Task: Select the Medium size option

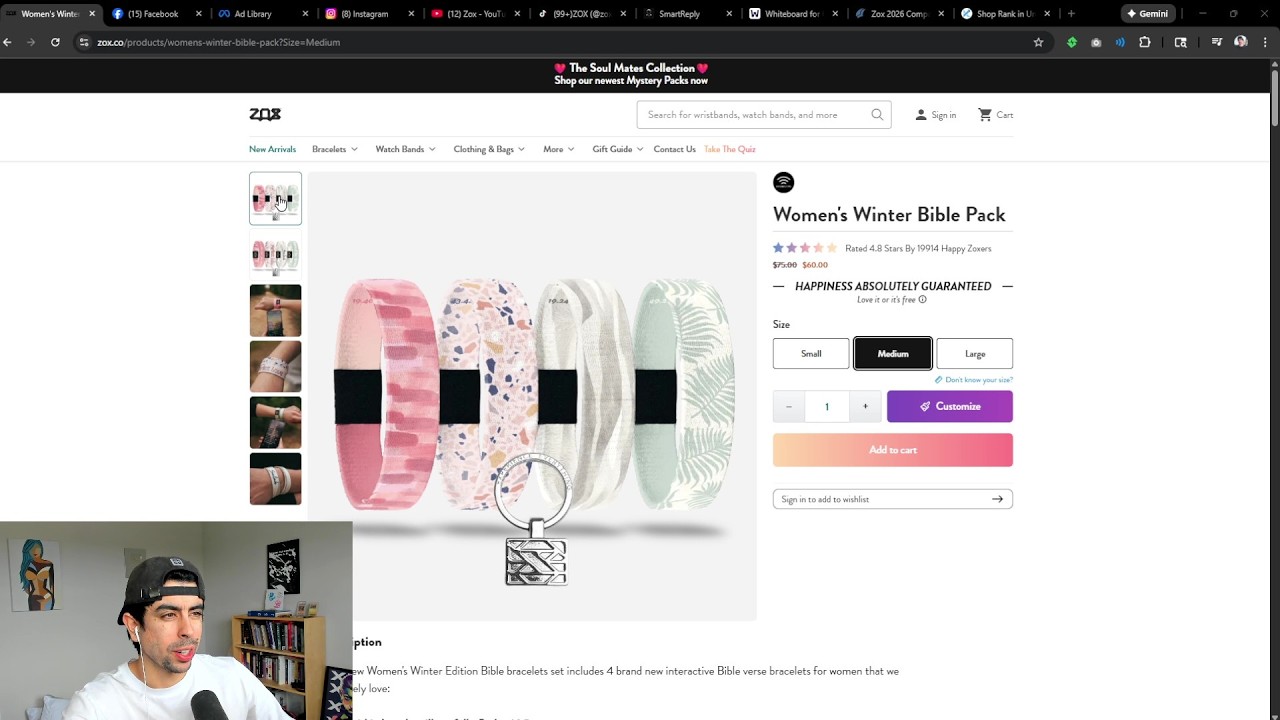Action: point(893,353)
